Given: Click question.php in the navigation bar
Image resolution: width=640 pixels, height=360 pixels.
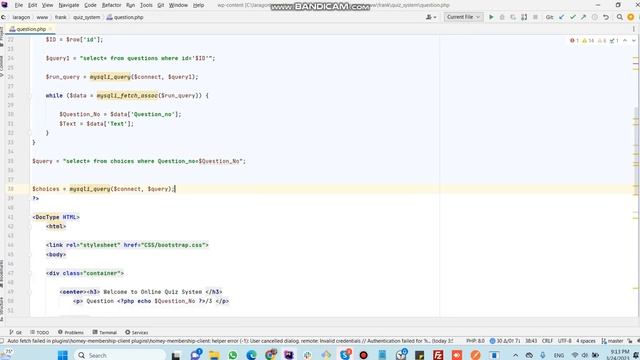Looking at the screenshot, I should (x=125, y=18).
